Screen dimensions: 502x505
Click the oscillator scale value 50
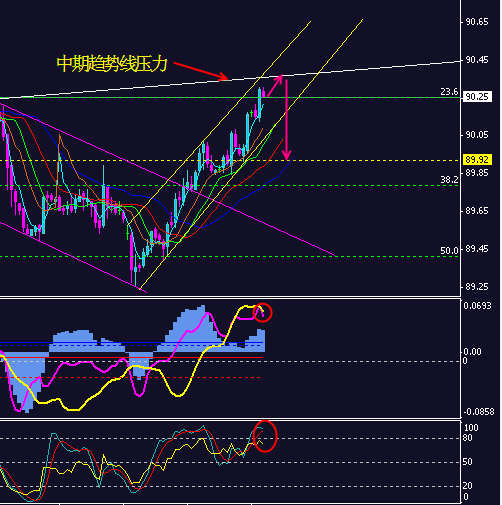pos(467,462)
